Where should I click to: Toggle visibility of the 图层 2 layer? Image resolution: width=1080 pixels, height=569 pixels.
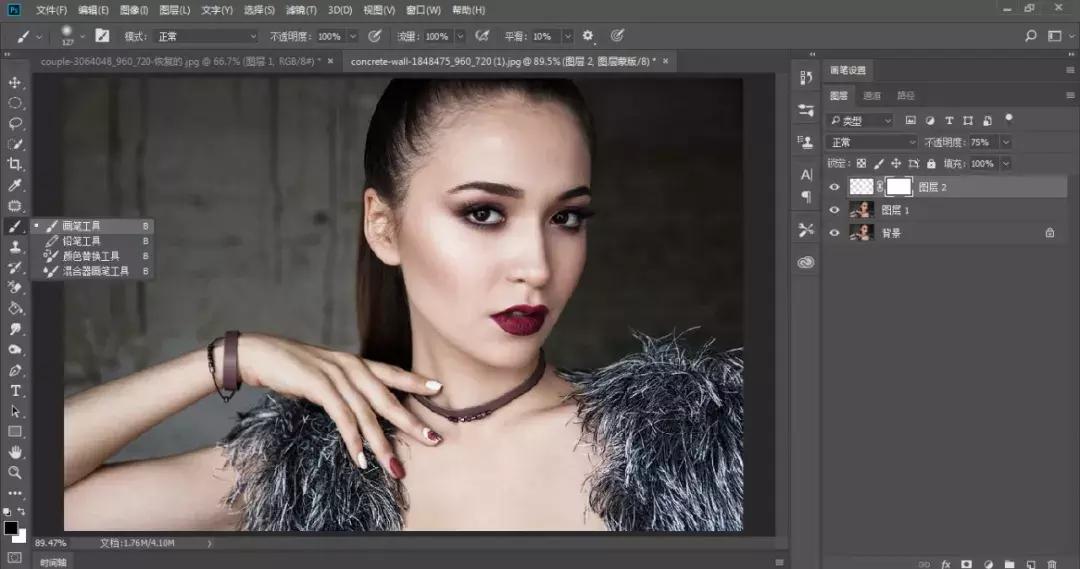[x=835, y=186]
